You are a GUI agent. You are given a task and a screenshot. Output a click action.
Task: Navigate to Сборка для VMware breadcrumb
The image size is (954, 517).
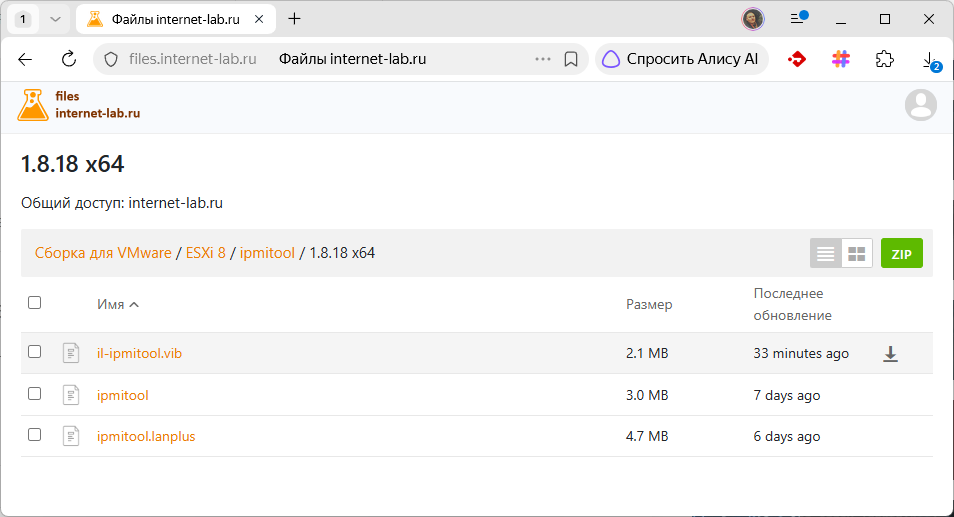103,253
